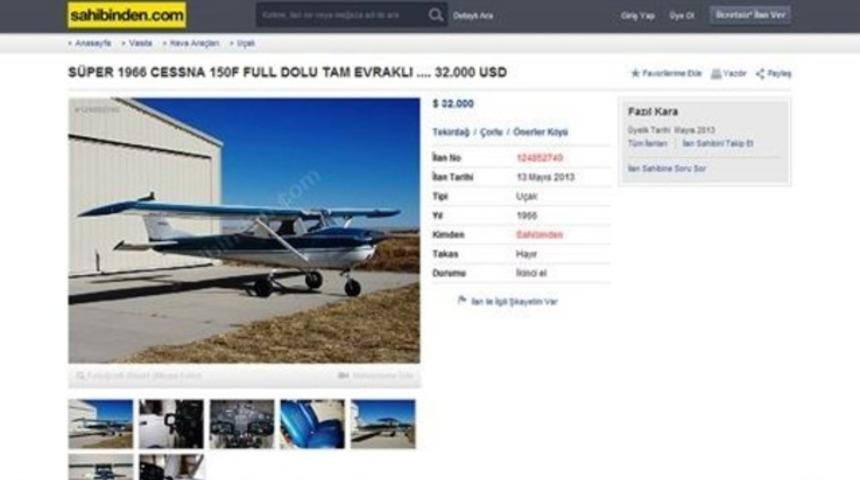Open Detaylı Arama advanced search
Viewport: 860px width, 480px height.
coord(473,16)
